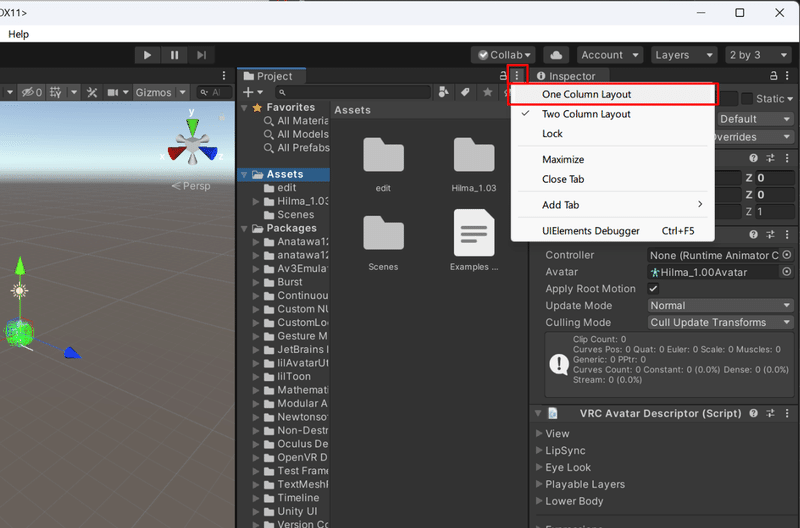
Task: Click the Transform component help icon
Action: tap(754, 158)
